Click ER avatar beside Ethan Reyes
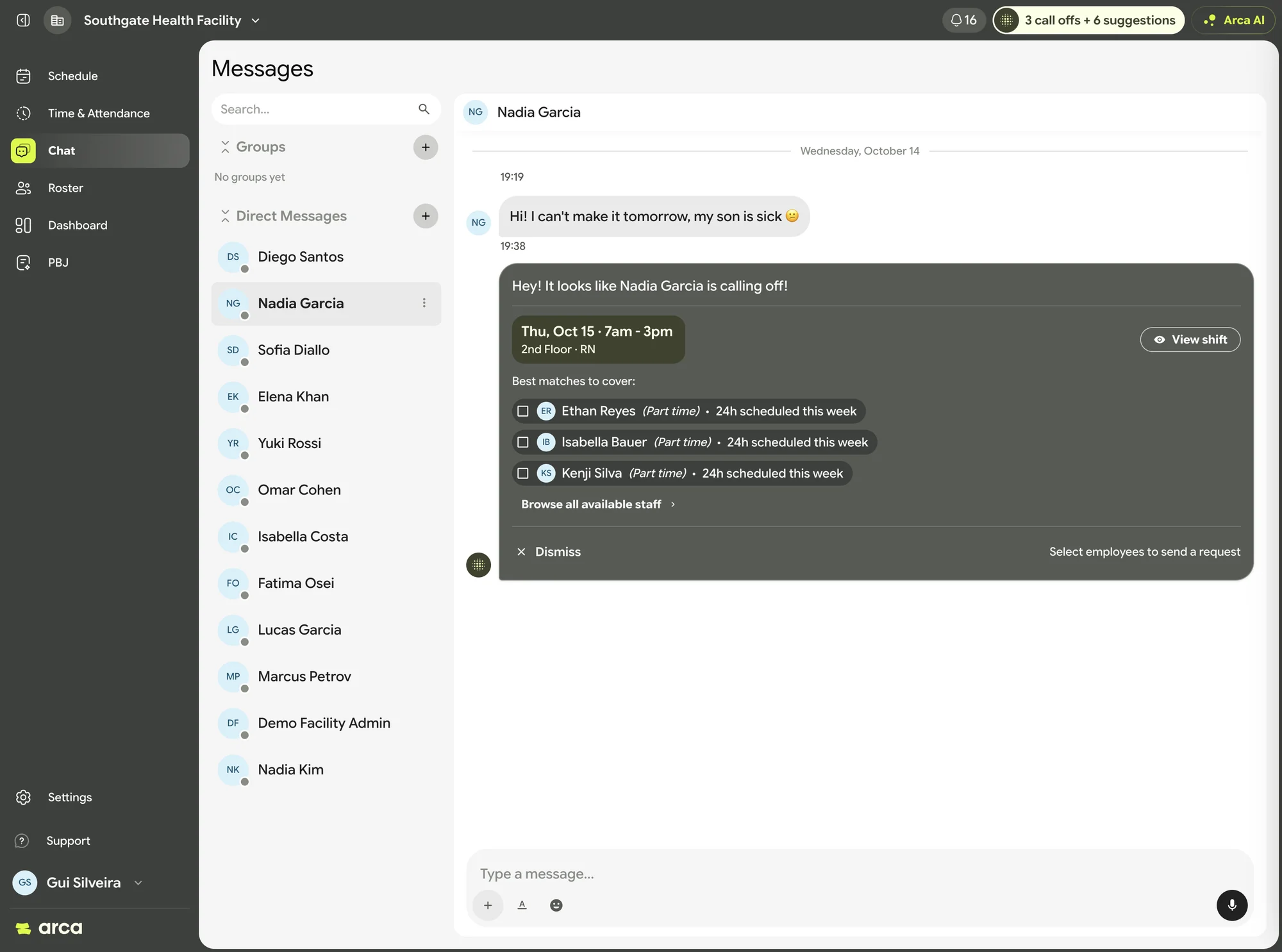Screen dimensions: 1282x952 pyautogui.click(x=546, y=412)
